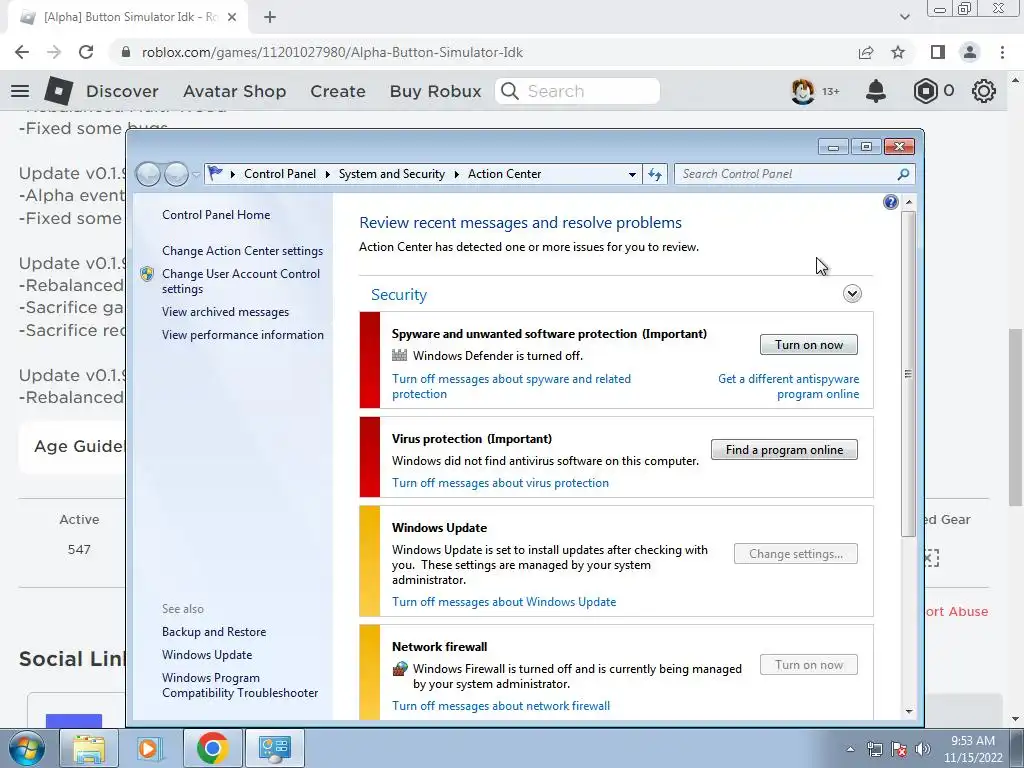The image size is (1024, 768).
Task: Click the Roblox logo icon
Action: pyautogui.click(x=58, y=91)
